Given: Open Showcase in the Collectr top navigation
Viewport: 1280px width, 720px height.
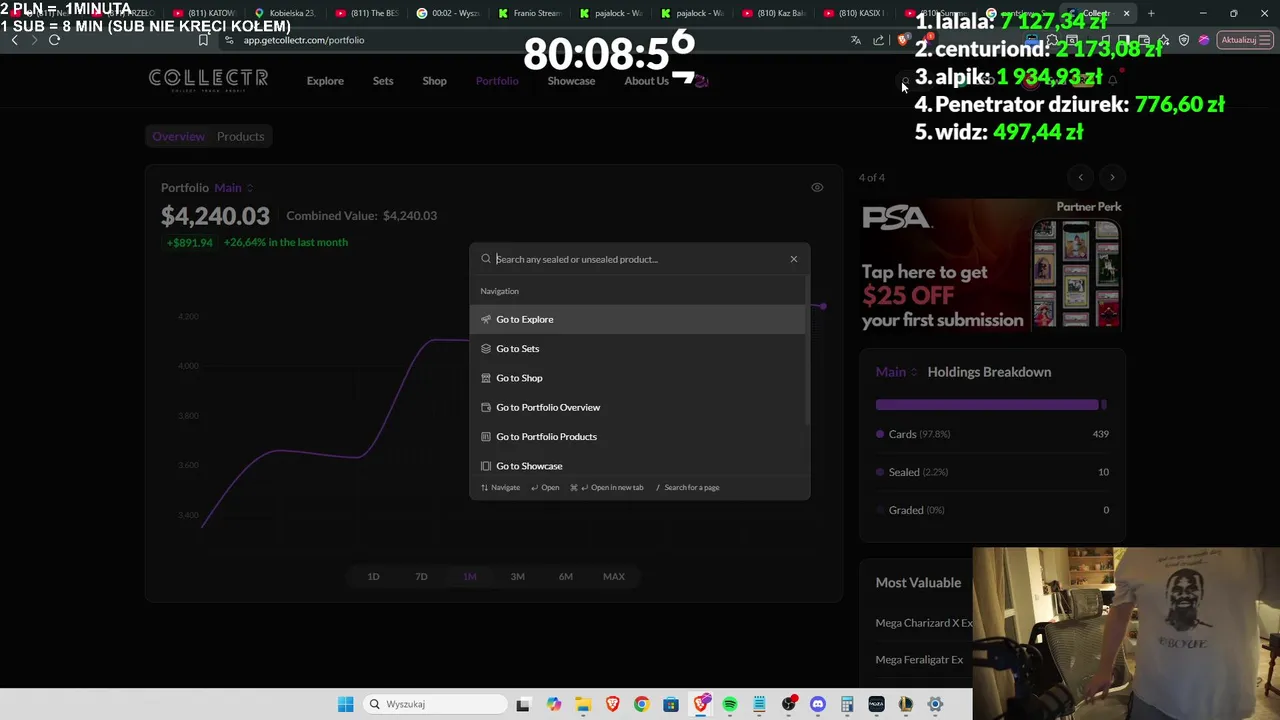Looking at the screenshot, I should point(571,81).
